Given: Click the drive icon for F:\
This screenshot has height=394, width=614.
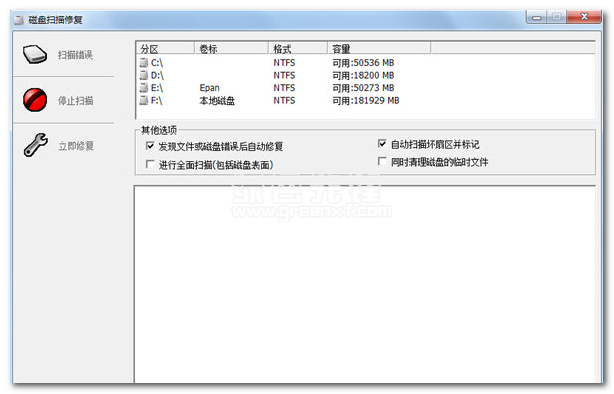Looking at the screenshot, I should 144,100.
